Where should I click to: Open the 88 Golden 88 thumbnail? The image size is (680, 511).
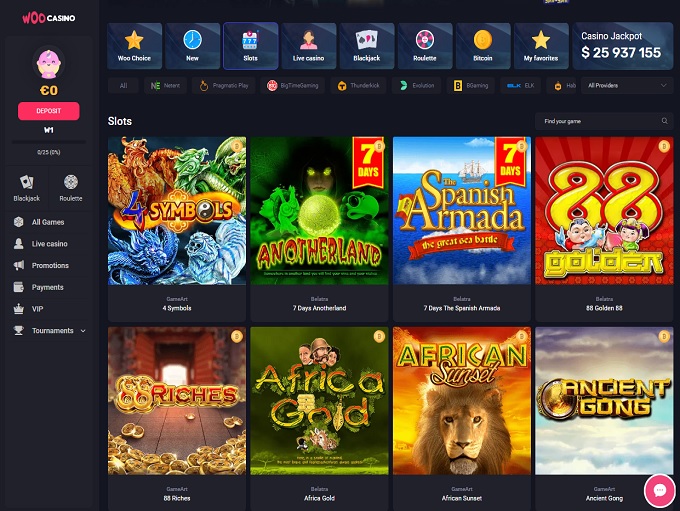(604, 211)
